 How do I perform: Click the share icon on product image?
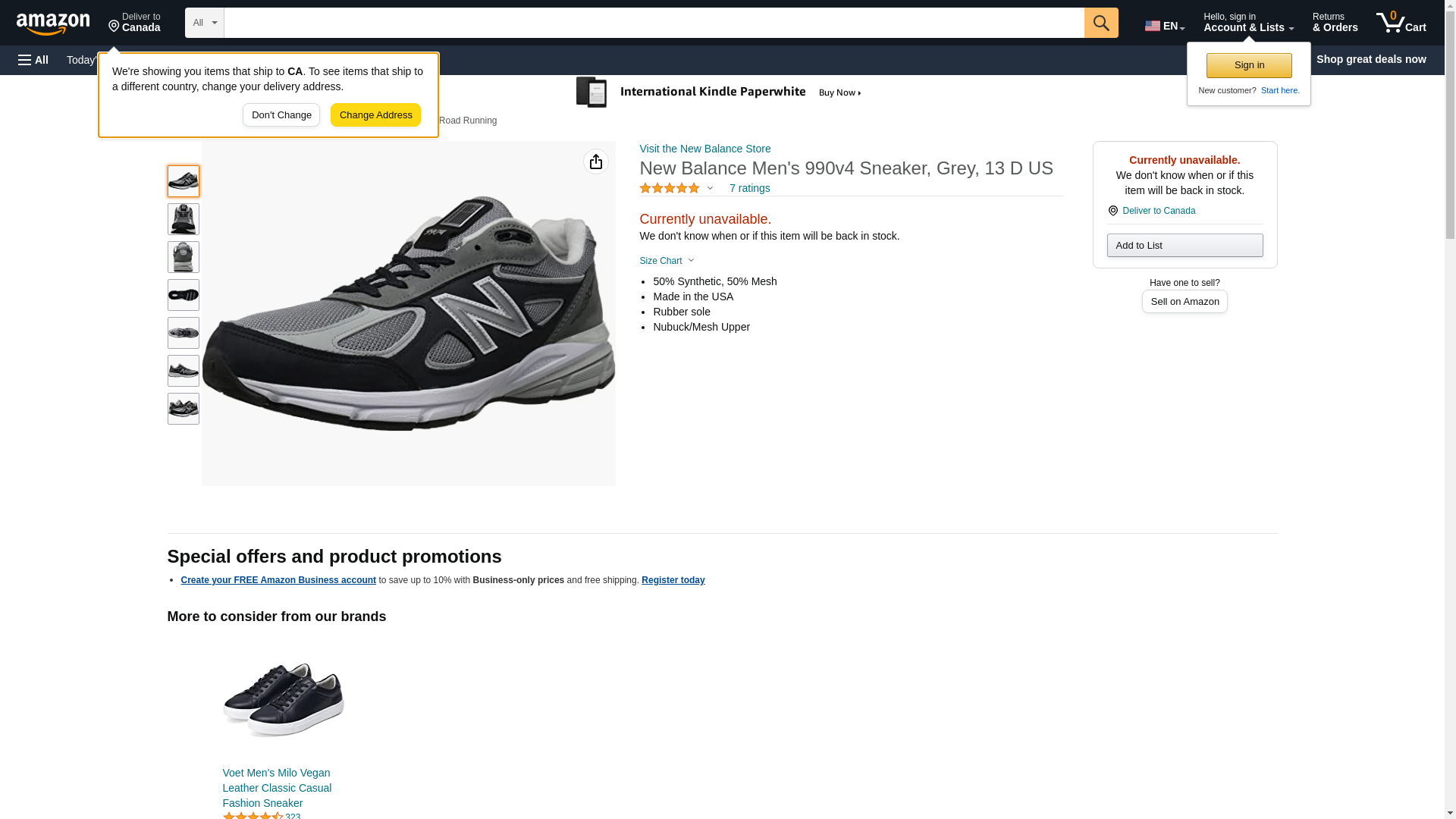pyautogui.click(x=596, y=162)
